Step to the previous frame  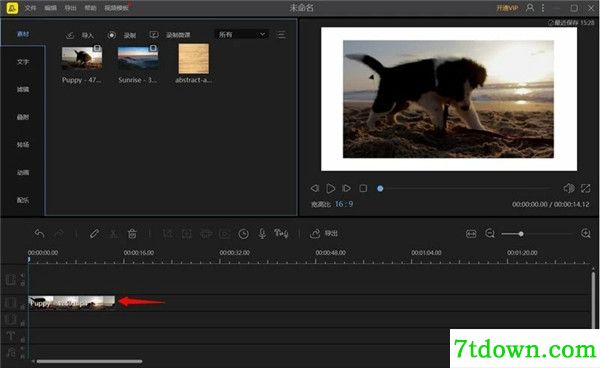[x=315, y=188]
